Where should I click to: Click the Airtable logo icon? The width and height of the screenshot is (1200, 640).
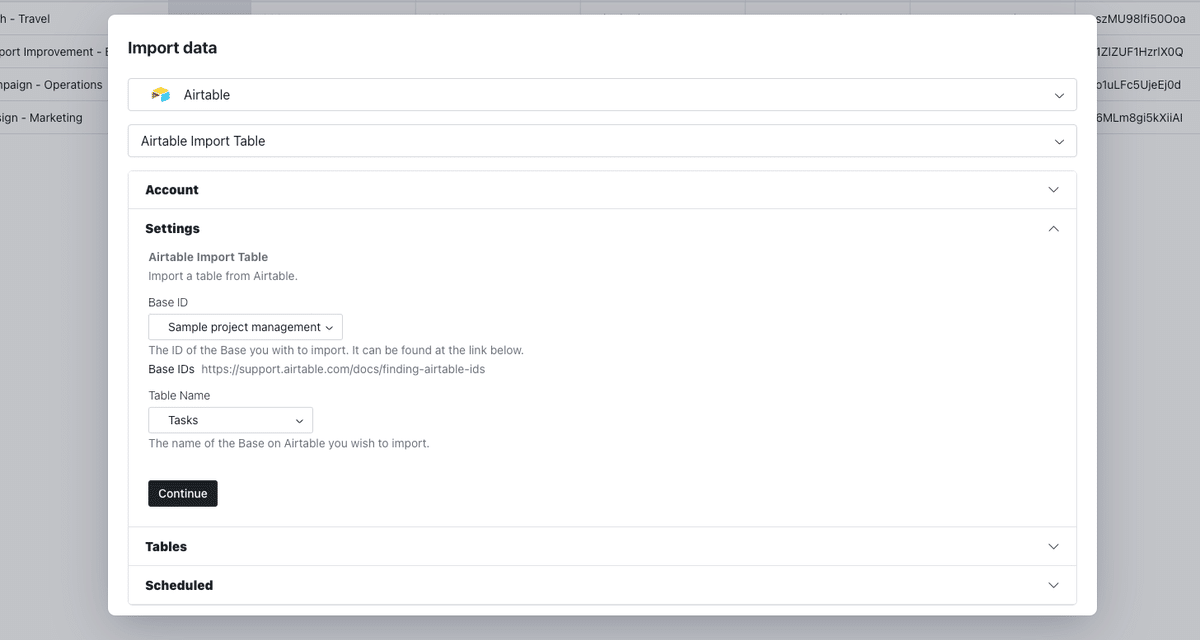tap(160, 95)
